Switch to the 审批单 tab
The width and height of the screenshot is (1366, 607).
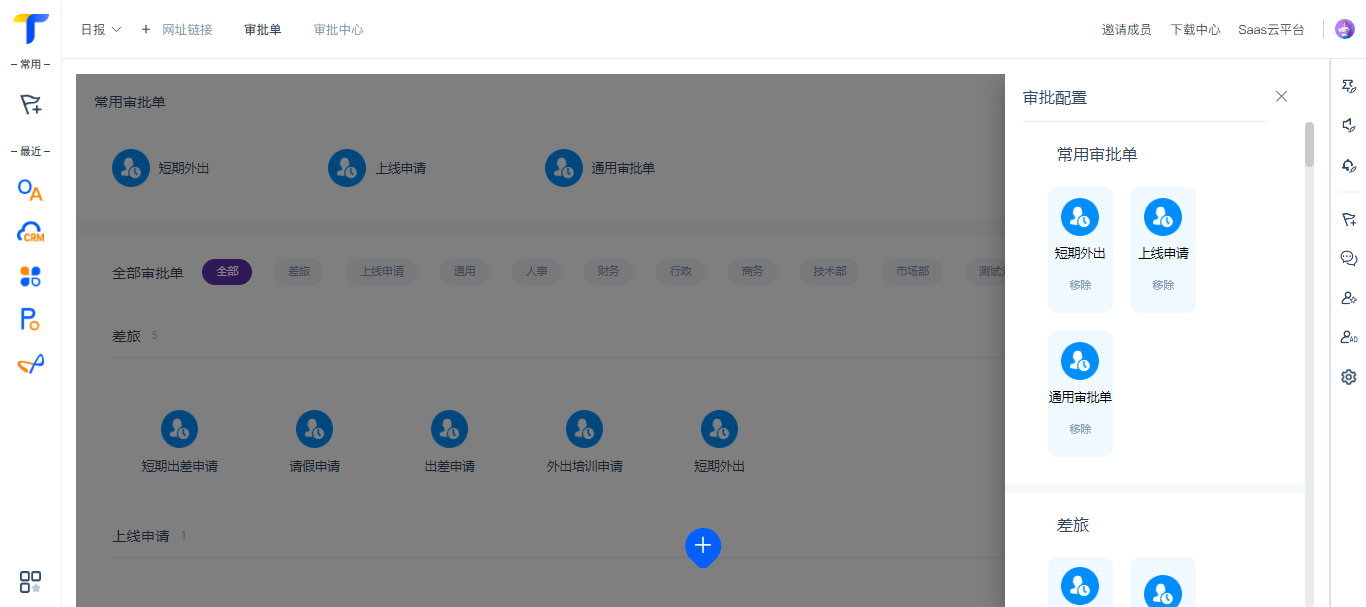tap(263, 30)
